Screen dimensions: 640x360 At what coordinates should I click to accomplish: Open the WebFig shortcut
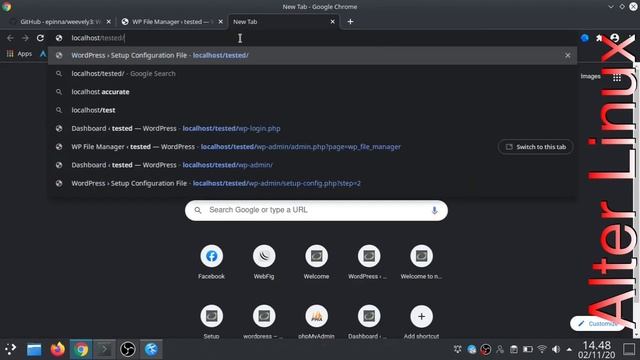tap(264, 262)
